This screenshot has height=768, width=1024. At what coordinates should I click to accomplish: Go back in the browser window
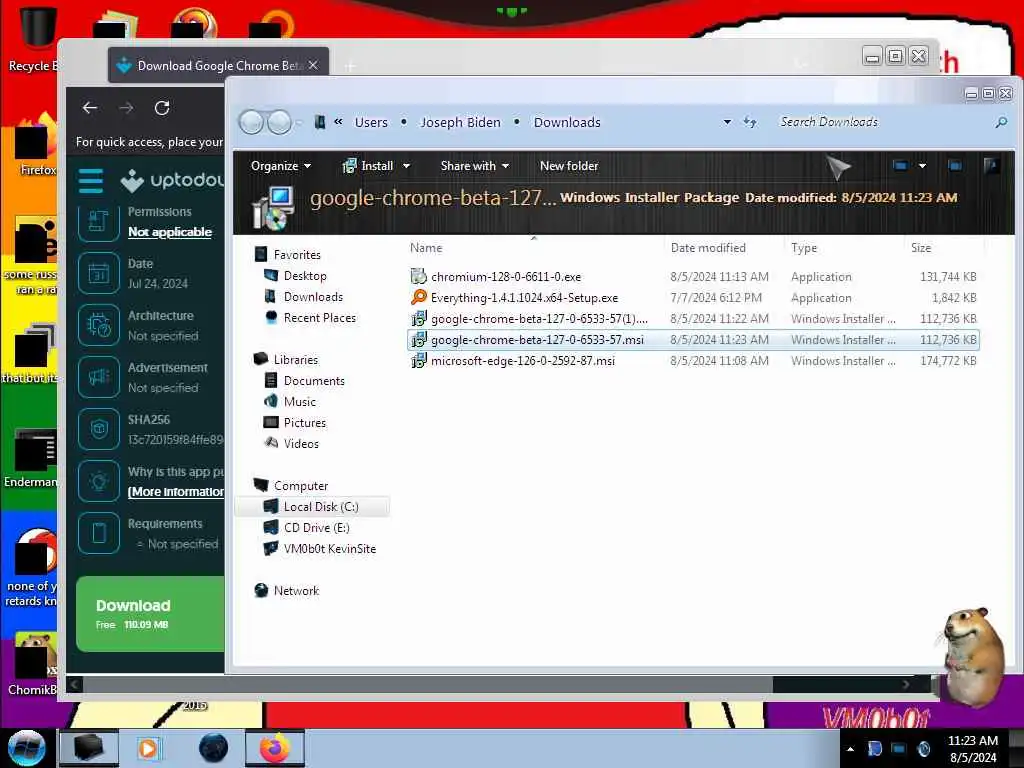pyautogui.click(x=90, y=108)
